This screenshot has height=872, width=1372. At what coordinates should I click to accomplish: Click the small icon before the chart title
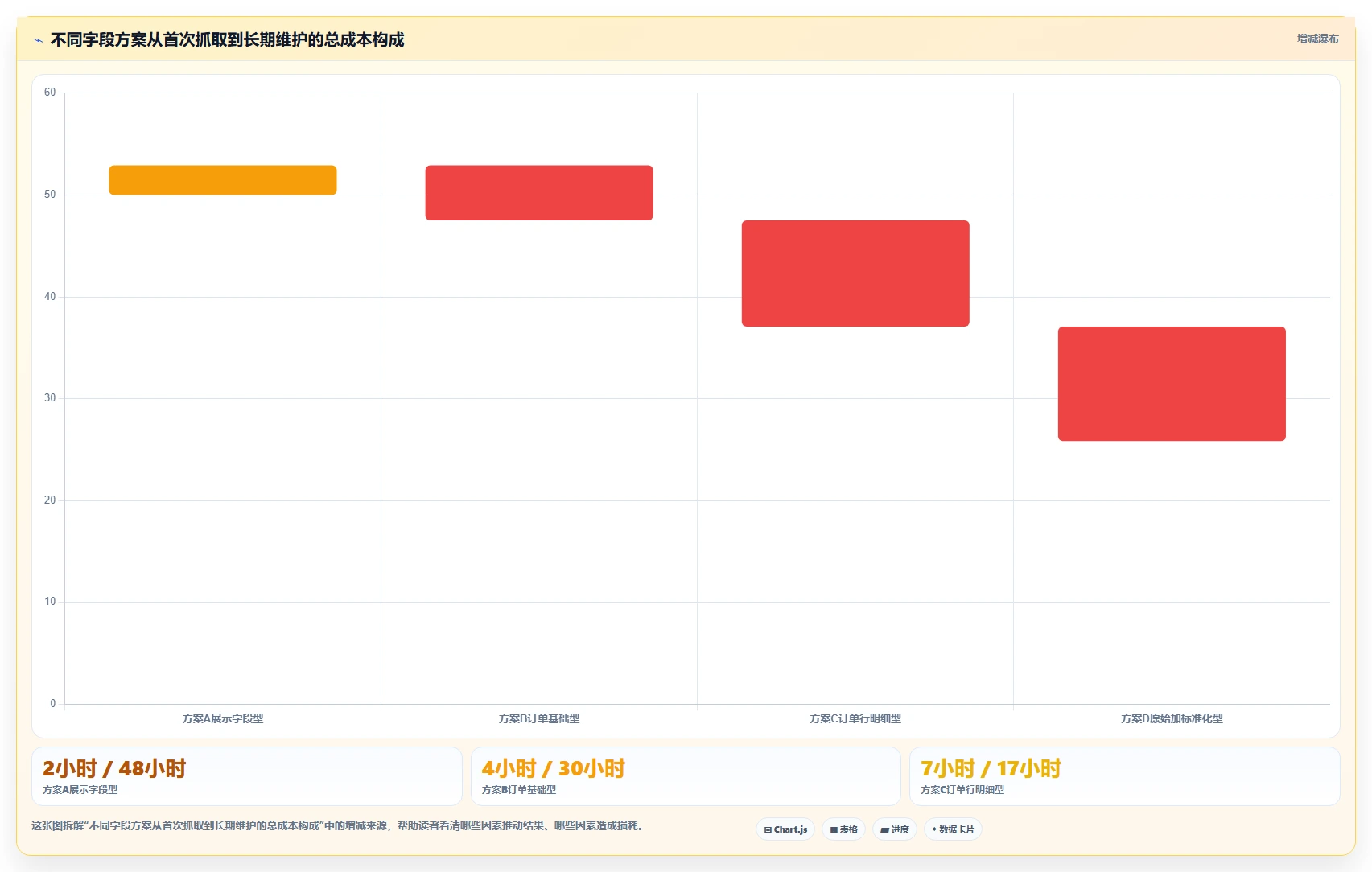coord(38,40)
